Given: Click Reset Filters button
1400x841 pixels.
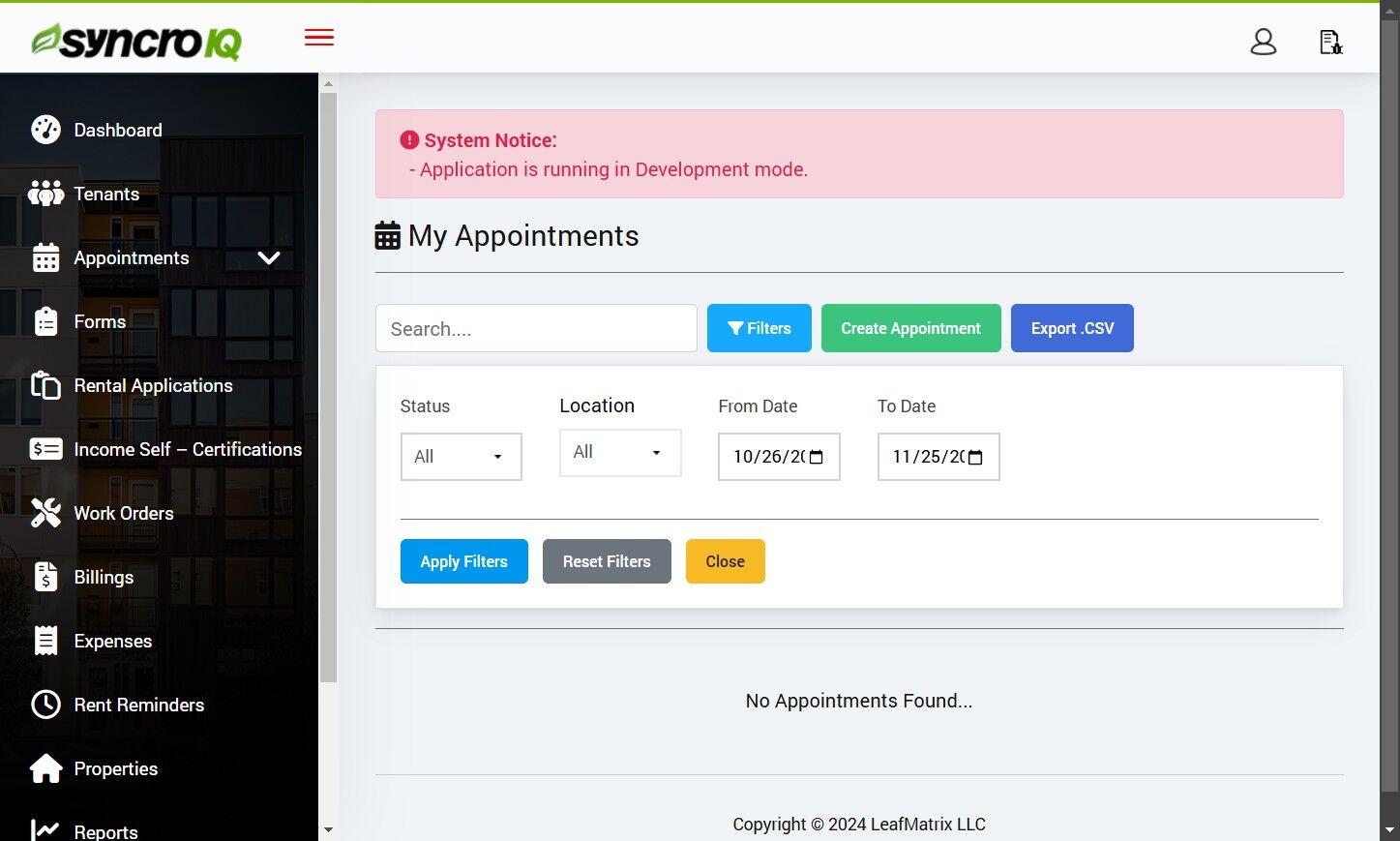Looking at the screenshot, I should (x=607, y=561).
